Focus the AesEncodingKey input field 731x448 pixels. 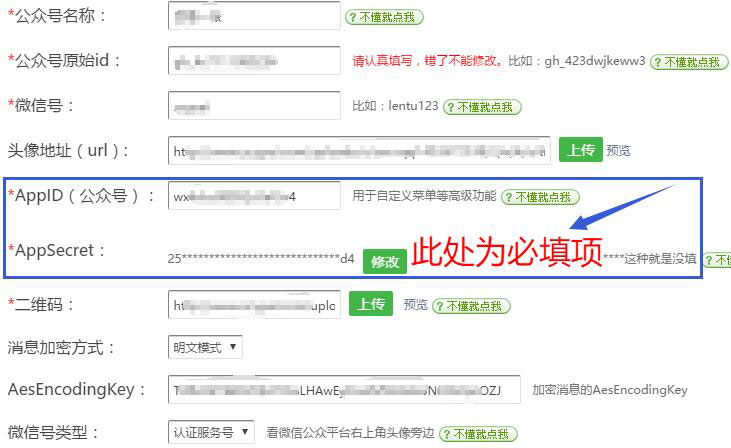click(x=344, y=389)
